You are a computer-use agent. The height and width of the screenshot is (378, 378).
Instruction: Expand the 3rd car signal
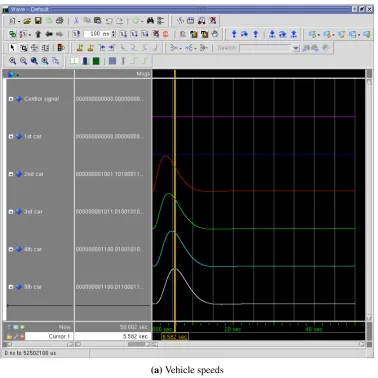pyautogui.click(x=11, y=212)
